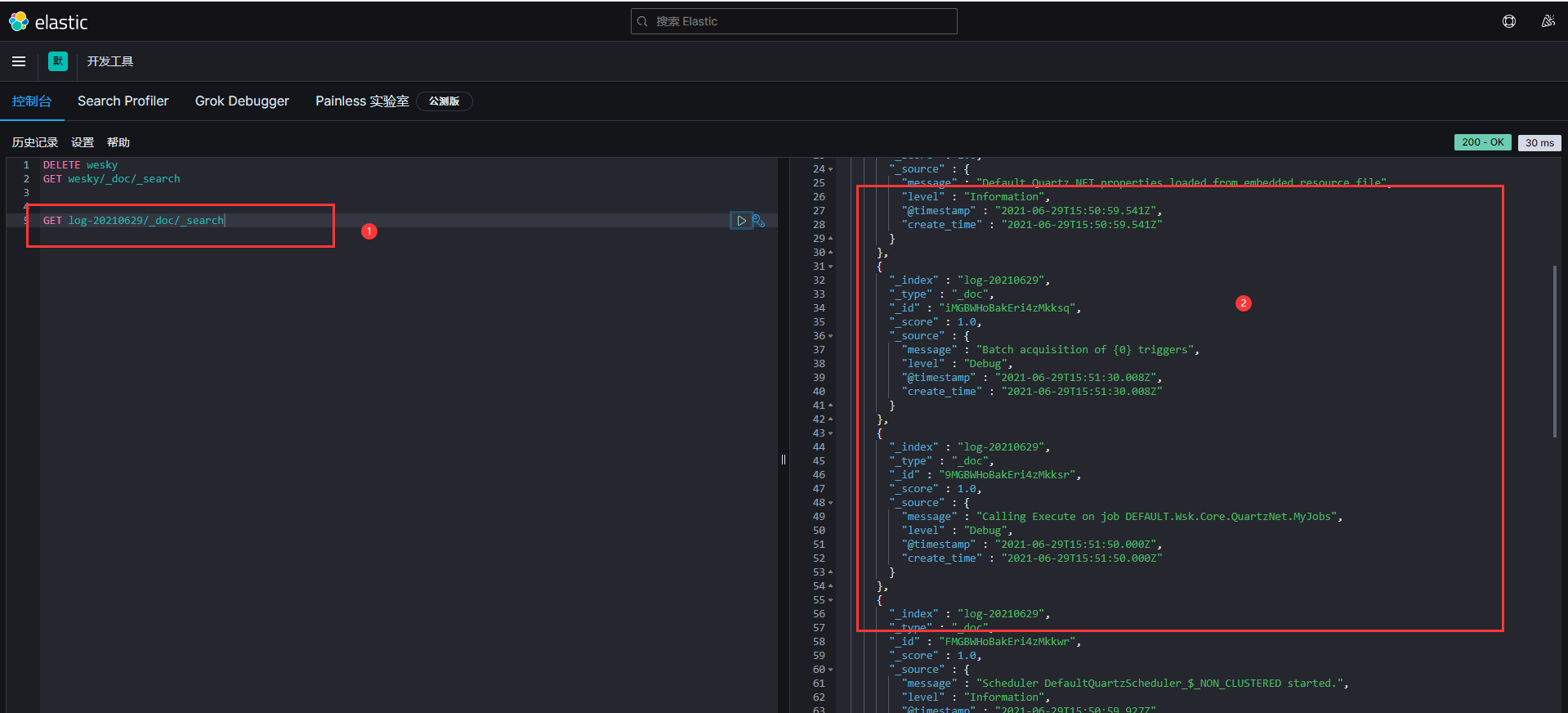Click the "level" : "Information" line 26
Screen dimensions: 1568x713
[x=976, y=197]
